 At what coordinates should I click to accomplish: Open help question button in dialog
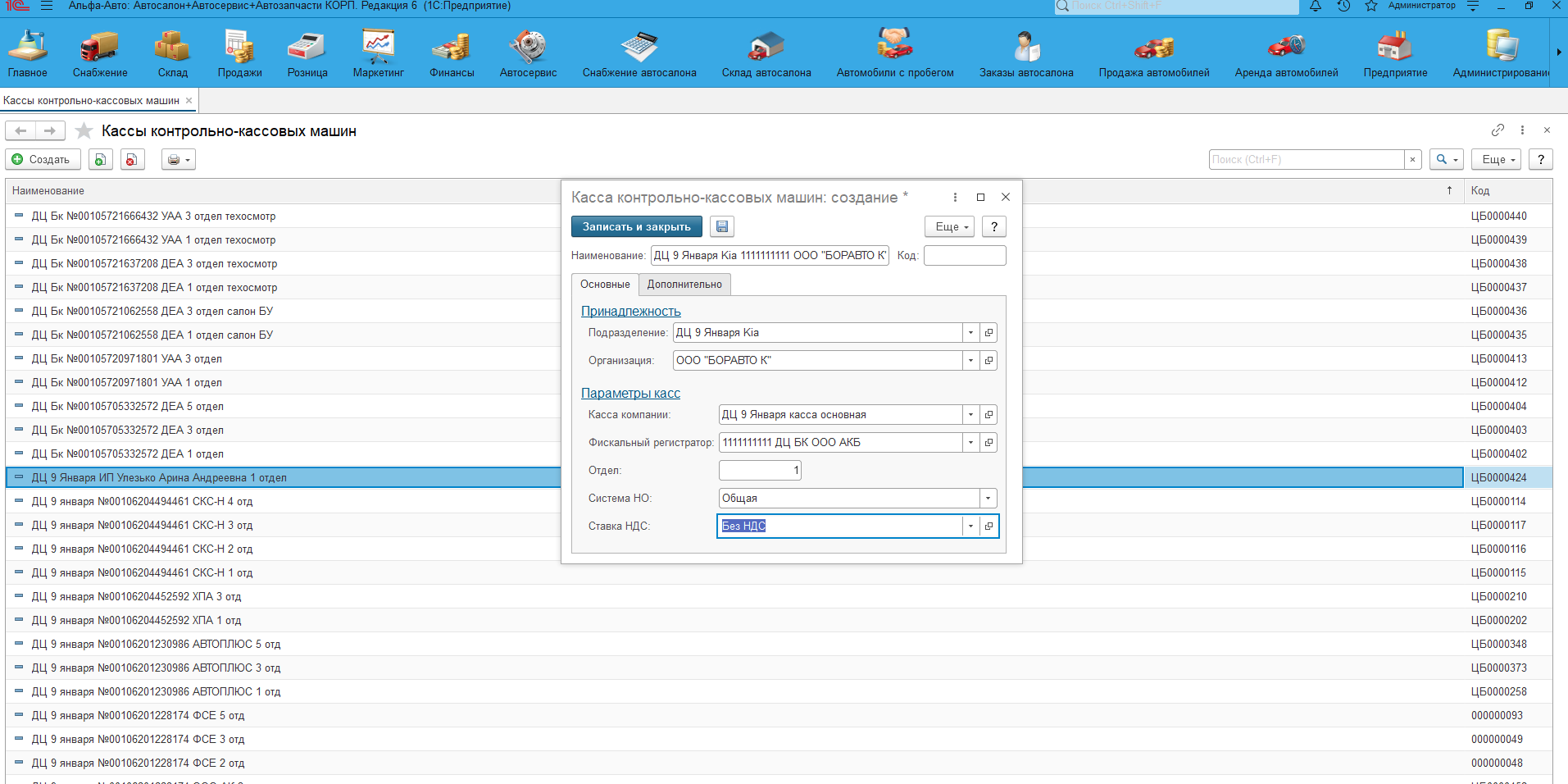[x=993, y=226]
